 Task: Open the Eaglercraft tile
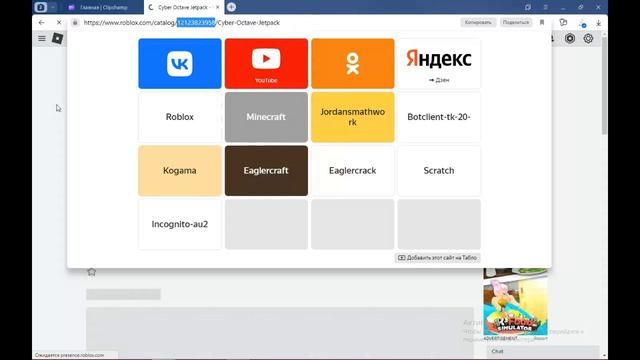pyautogui.click(x=266, y=171)
